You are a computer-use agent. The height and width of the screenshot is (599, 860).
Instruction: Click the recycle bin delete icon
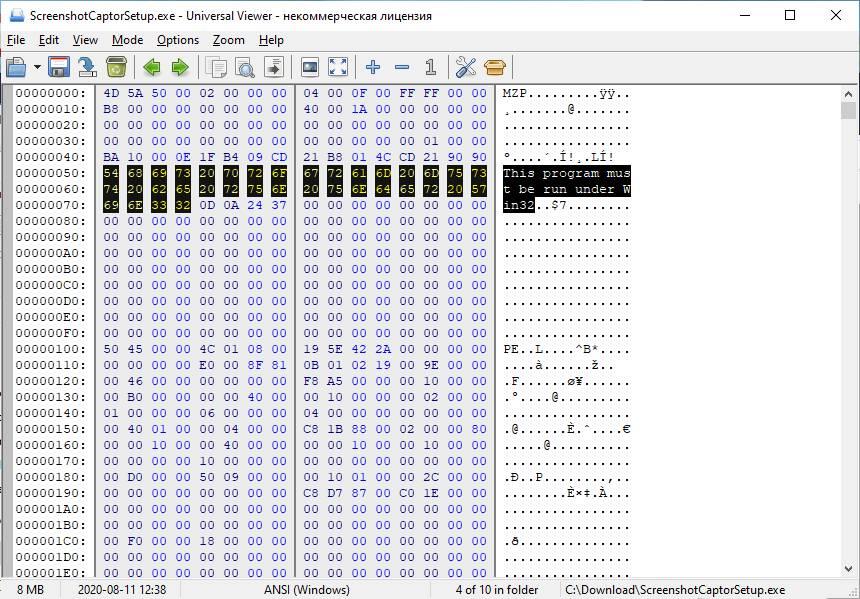(116, 67)
